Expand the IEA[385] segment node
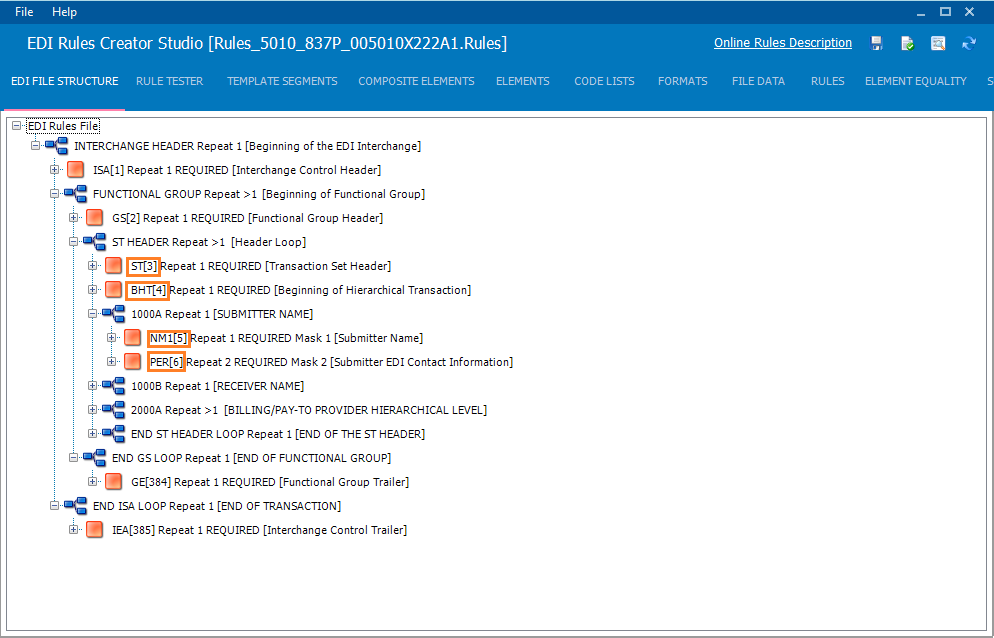Viewport: 994px width, 638px height. pyautogui.click(x=74, y=530)
